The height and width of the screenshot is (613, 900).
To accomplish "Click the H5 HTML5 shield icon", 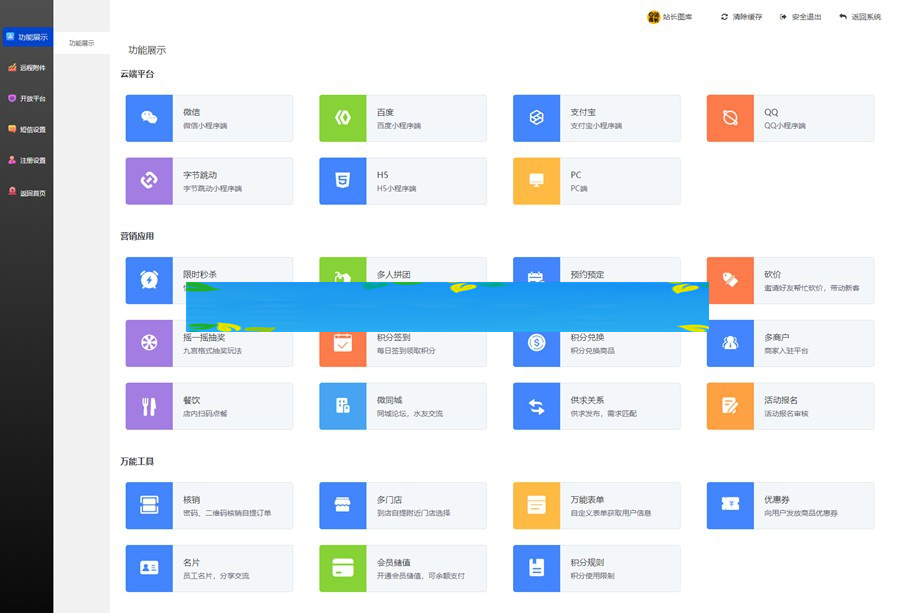I will coord(343,181).
